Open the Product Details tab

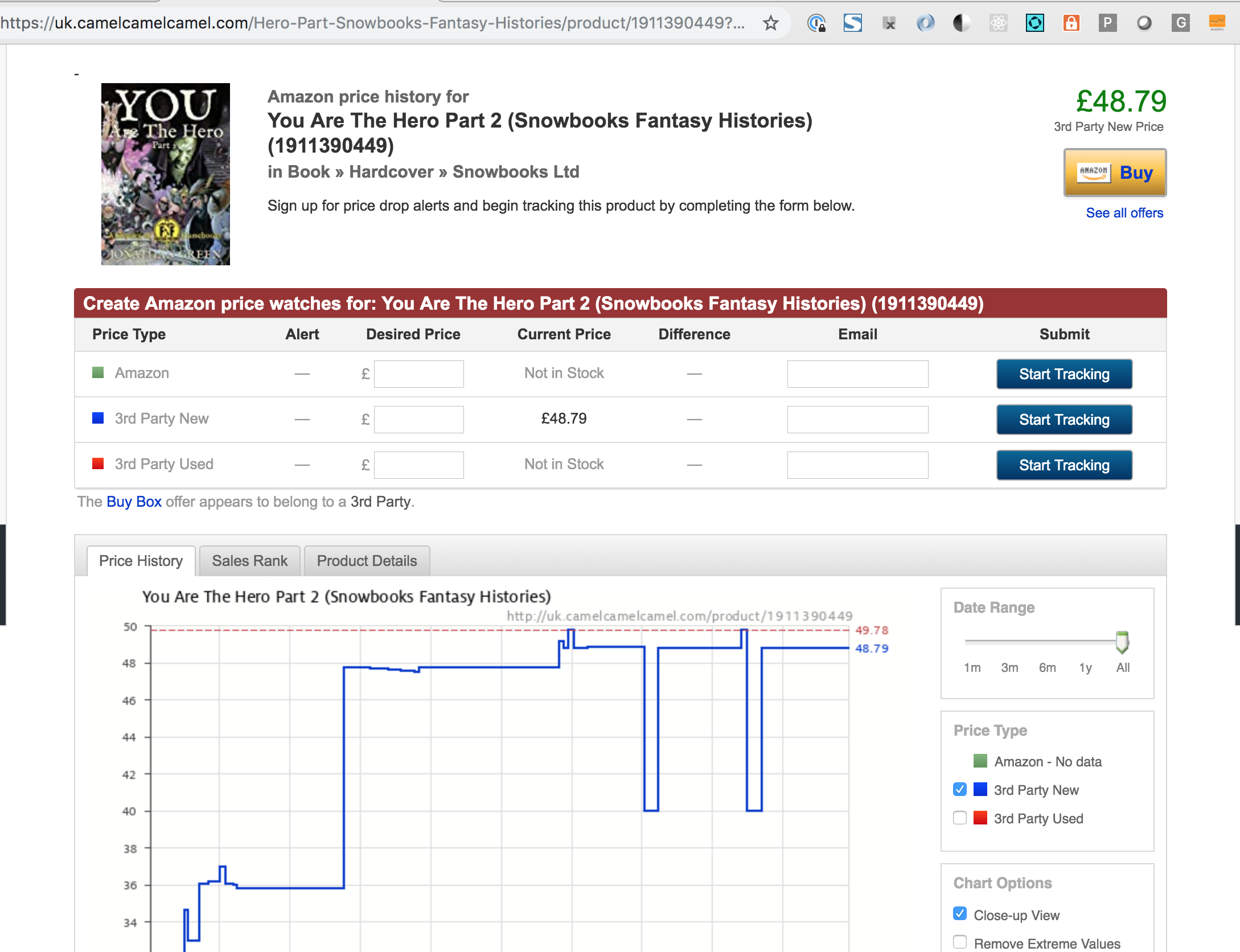[367, 561]
